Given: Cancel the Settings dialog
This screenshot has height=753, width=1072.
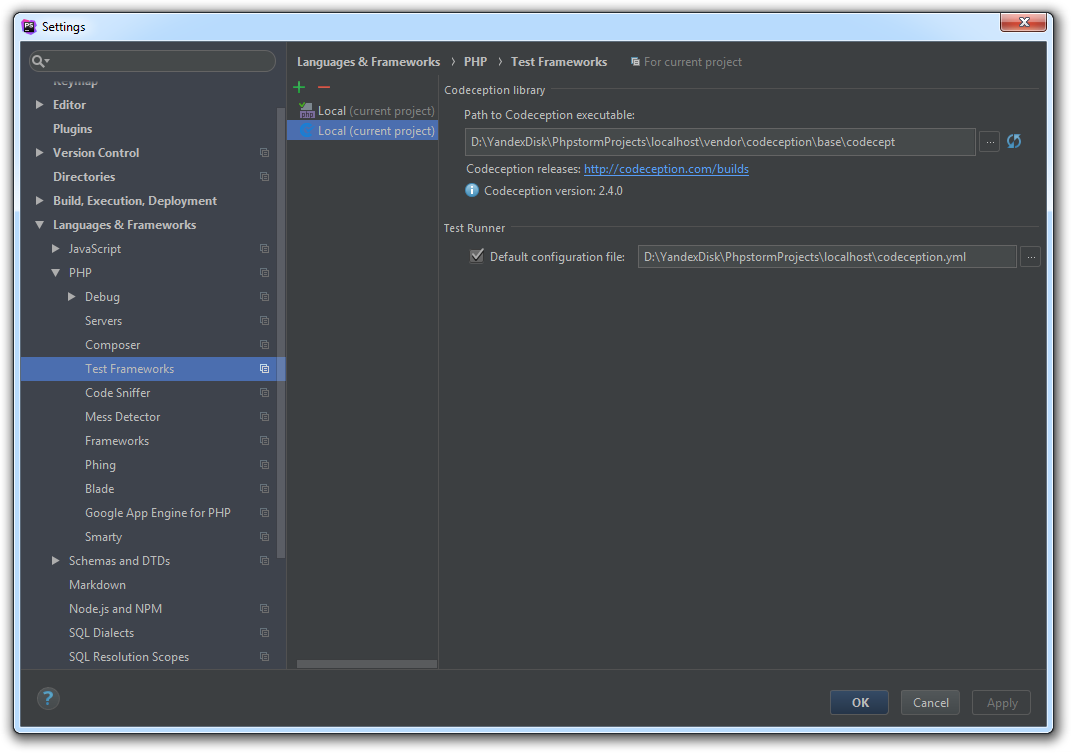Looking at the screenshot, I should tap(930, 702).
